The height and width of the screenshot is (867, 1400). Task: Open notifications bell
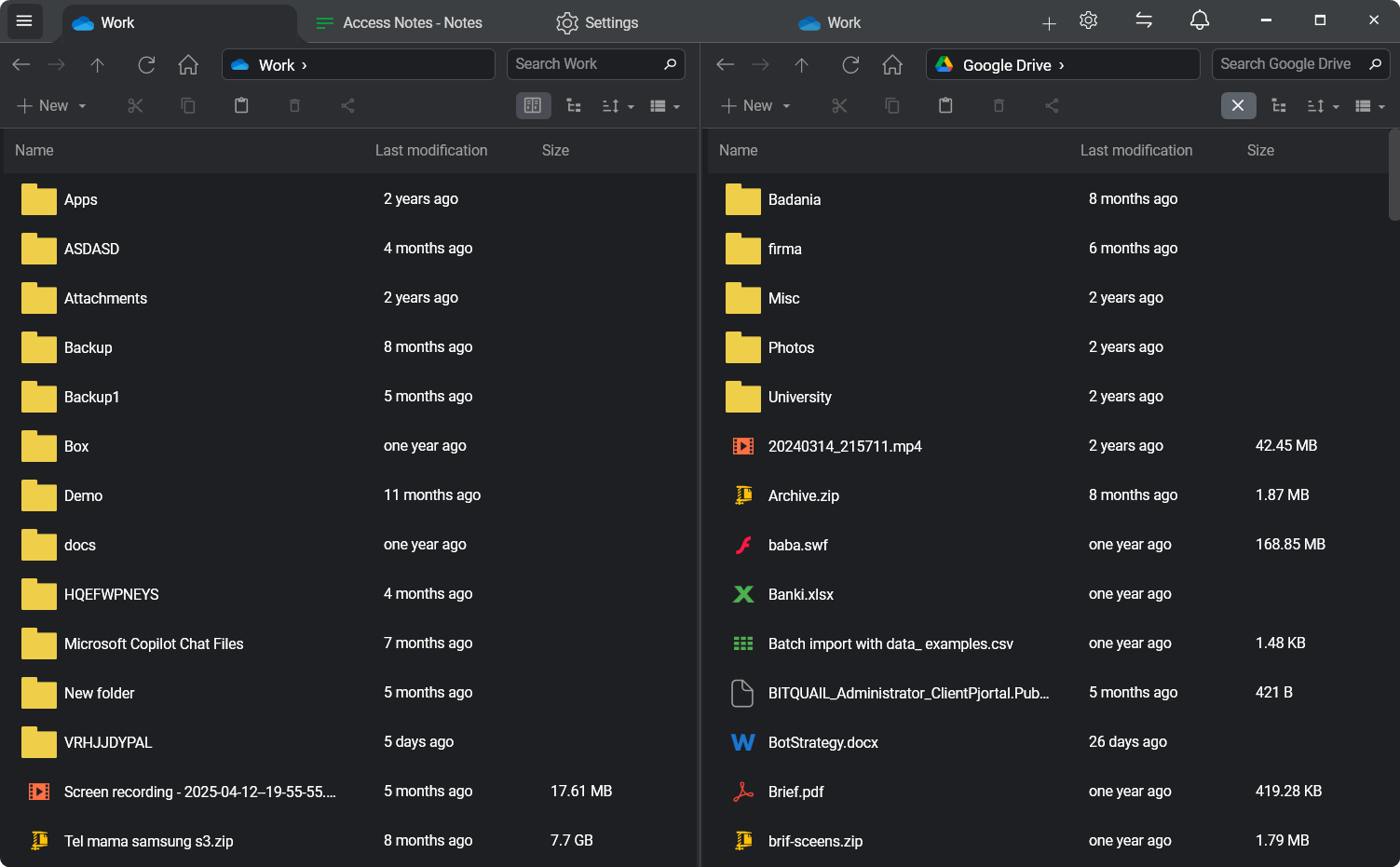(1200, 20)
